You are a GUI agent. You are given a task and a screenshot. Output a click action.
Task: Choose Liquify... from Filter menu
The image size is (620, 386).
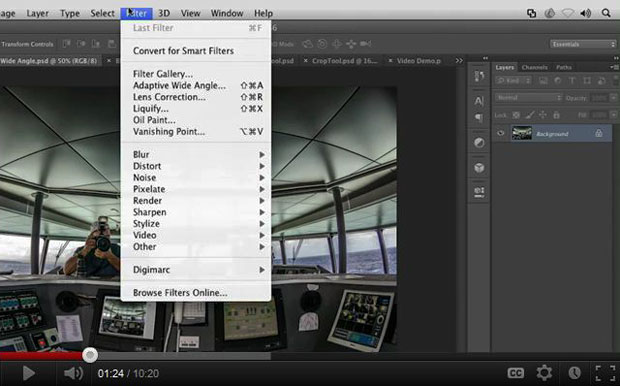pos(197,108)
